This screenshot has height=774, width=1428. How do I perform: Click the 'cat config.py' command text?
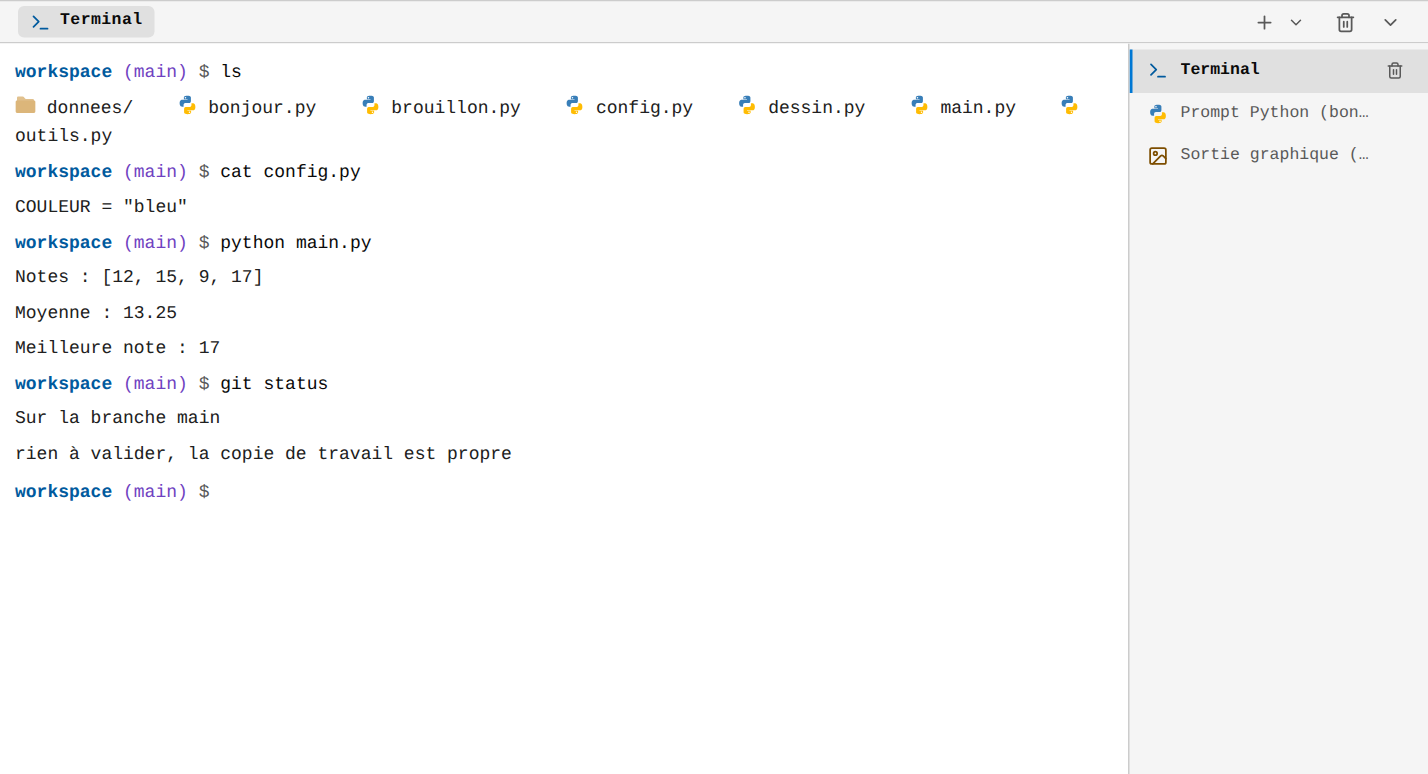click(290, 172)
